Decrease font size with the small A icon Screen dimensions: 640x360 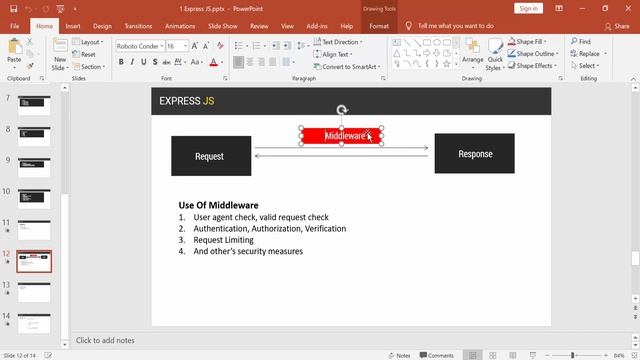[x=206, y=46]
